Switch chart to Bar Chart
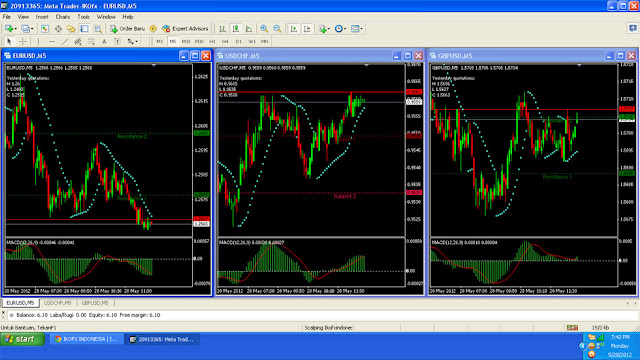 point(222,29)
